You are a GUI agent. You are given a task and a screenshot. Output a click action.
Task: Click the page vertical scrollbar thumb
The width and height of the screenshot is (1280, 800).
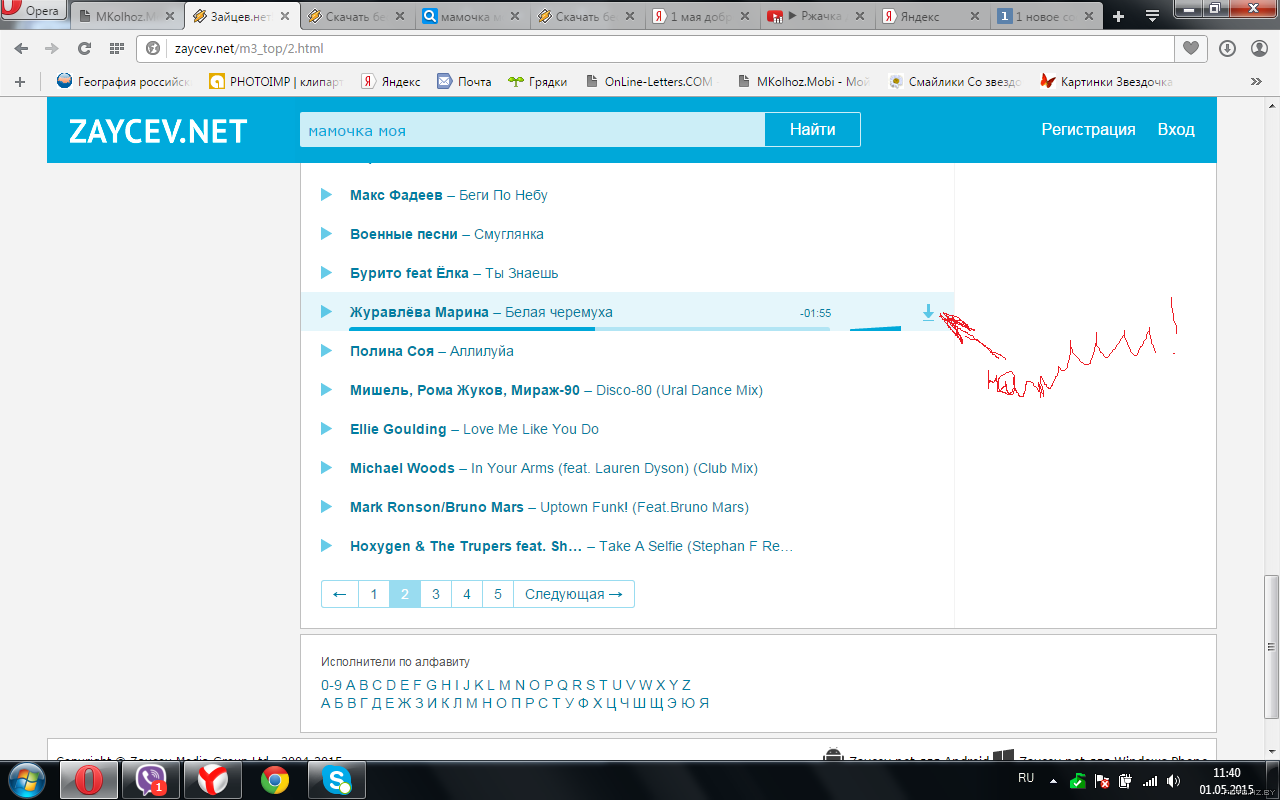click(1271, 647)
